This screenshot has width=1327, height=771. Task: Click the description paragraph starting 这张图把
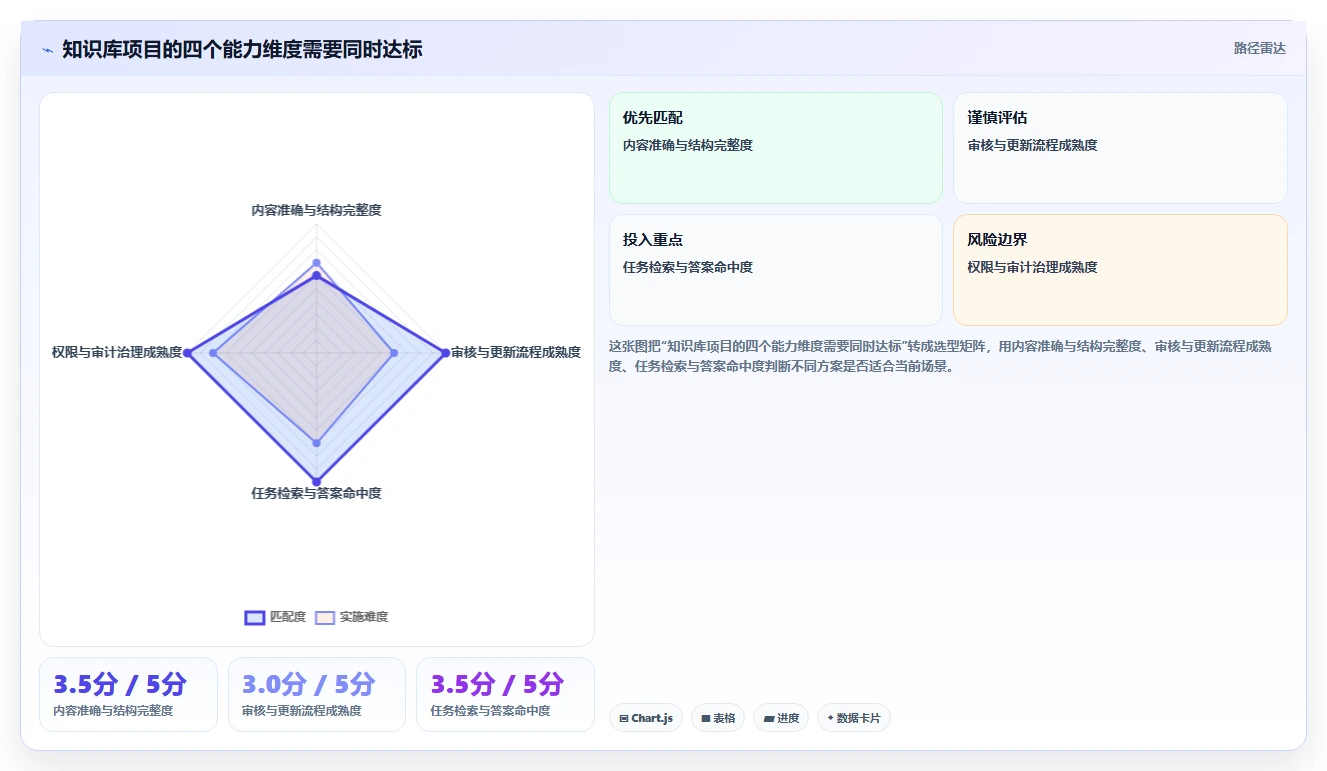tap(941, 356)
